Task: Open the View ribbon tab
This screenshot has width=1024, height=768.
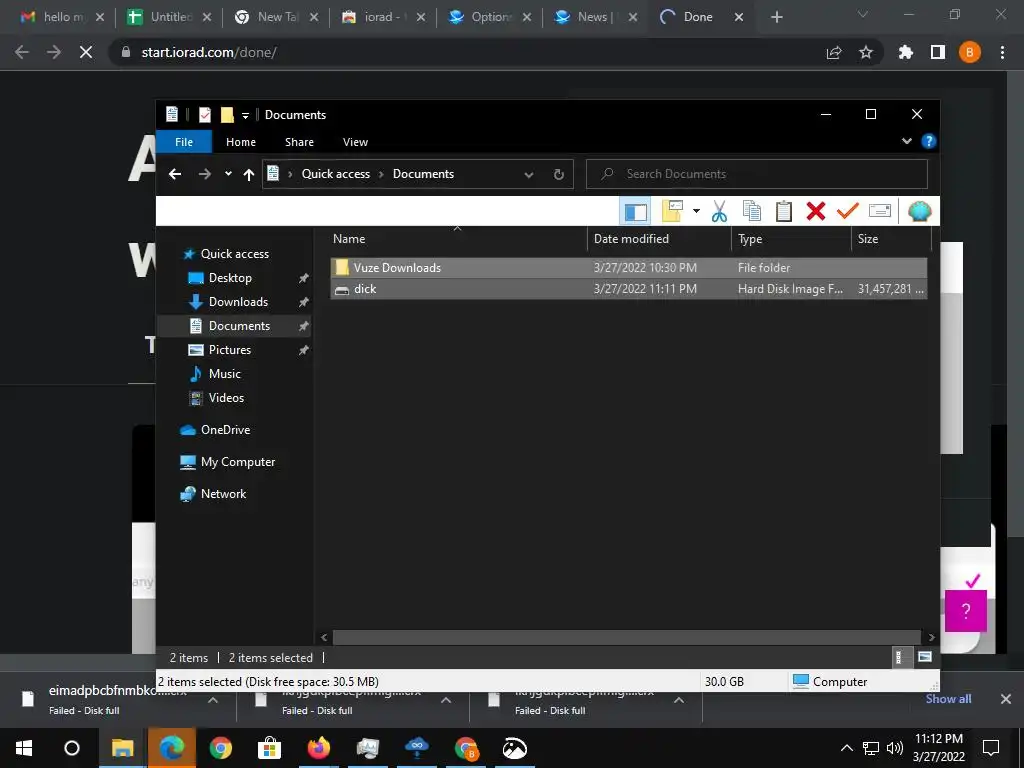Action: coord(355,142)
